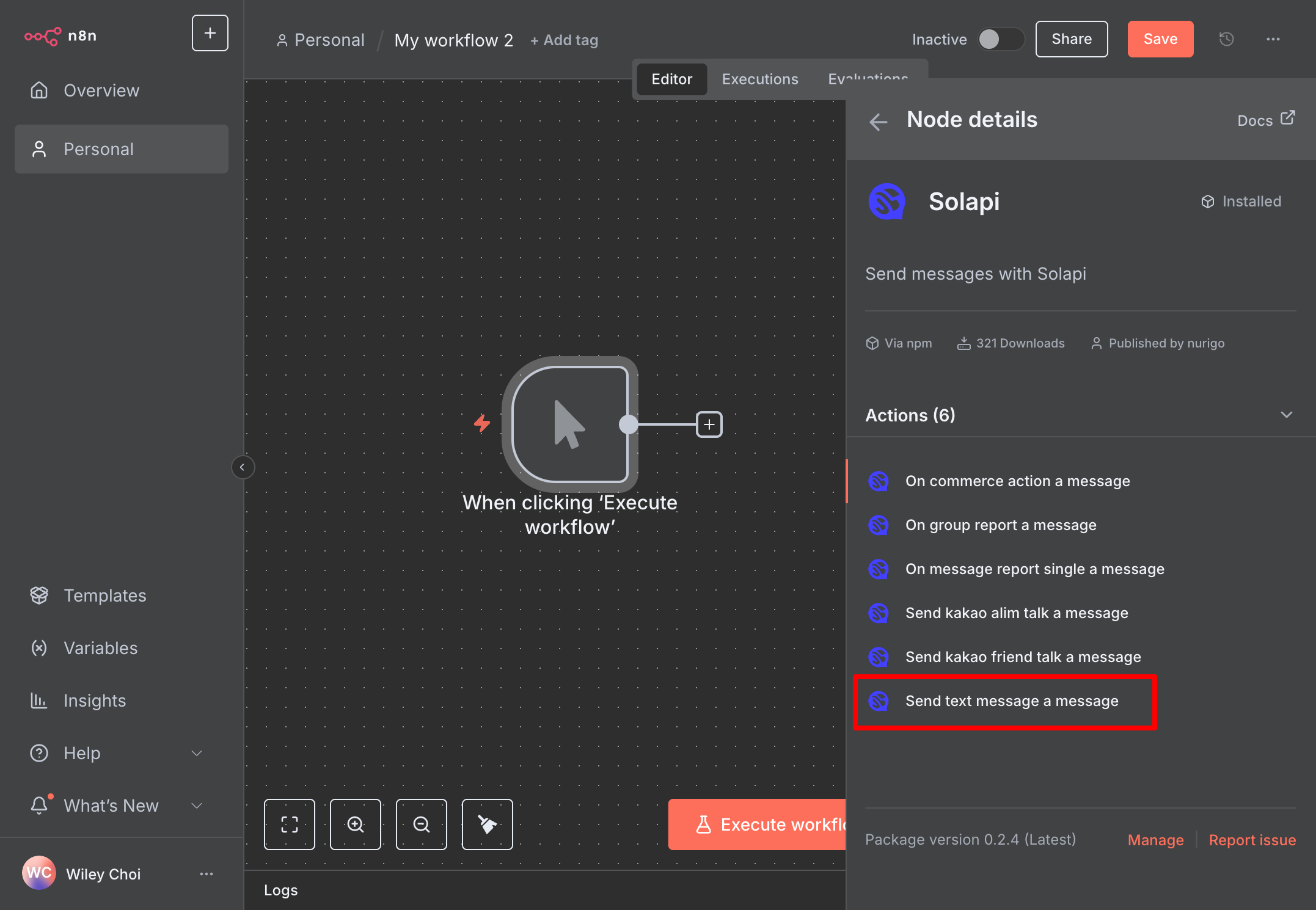This screenshot has height=910, width=1316.
Task: Click the Installed badge
Action: click(1241, 202)
